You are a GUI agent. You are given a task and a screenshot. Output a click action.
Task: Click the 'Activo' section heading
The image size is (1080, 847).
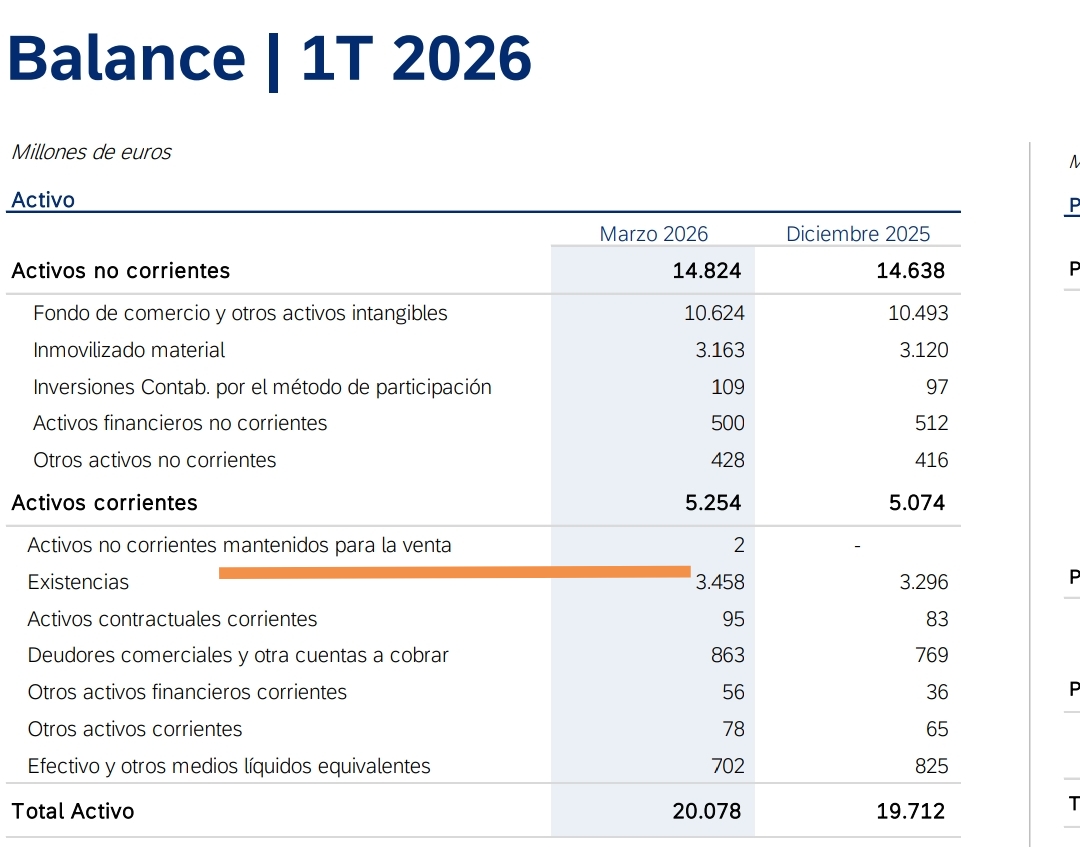[43, 200]
